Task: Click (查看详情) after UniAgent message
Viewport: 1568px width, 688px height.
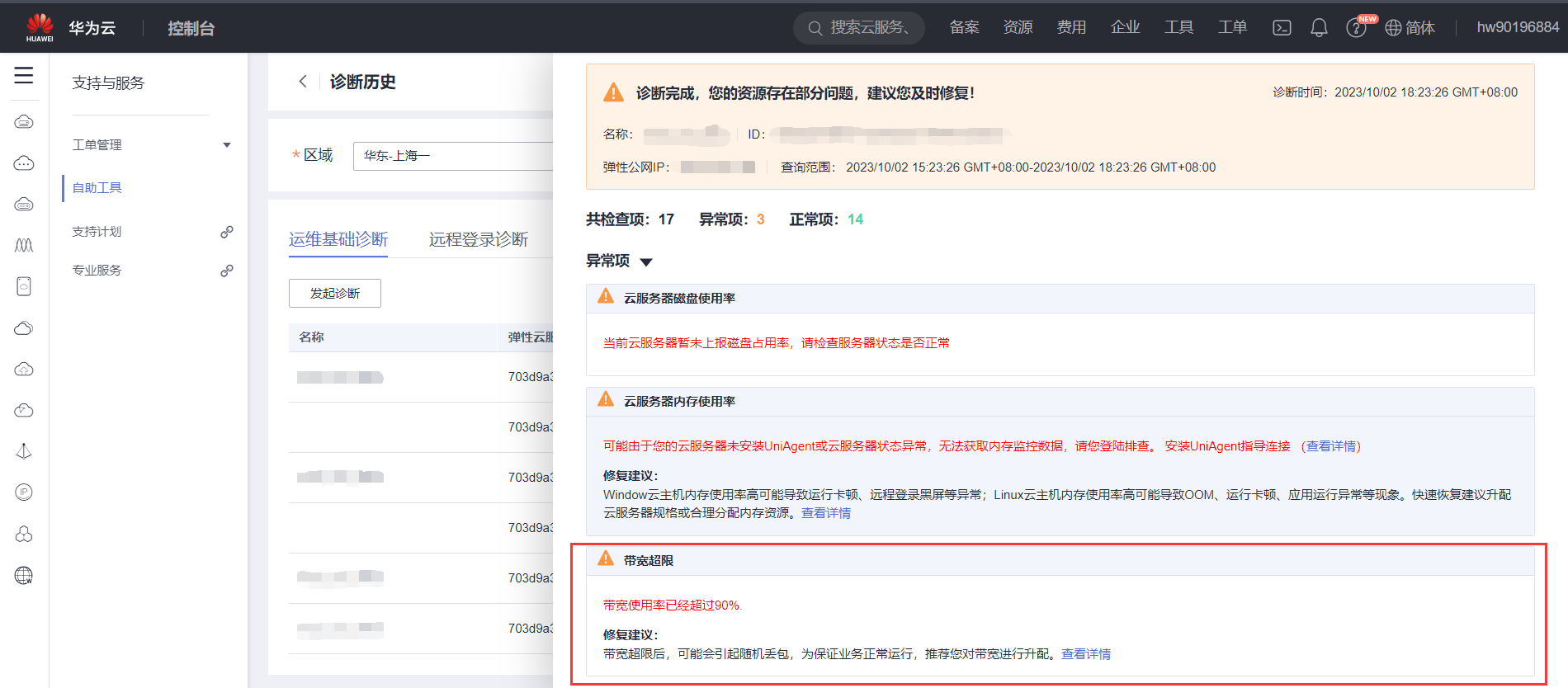Action: coord(1330,446)
